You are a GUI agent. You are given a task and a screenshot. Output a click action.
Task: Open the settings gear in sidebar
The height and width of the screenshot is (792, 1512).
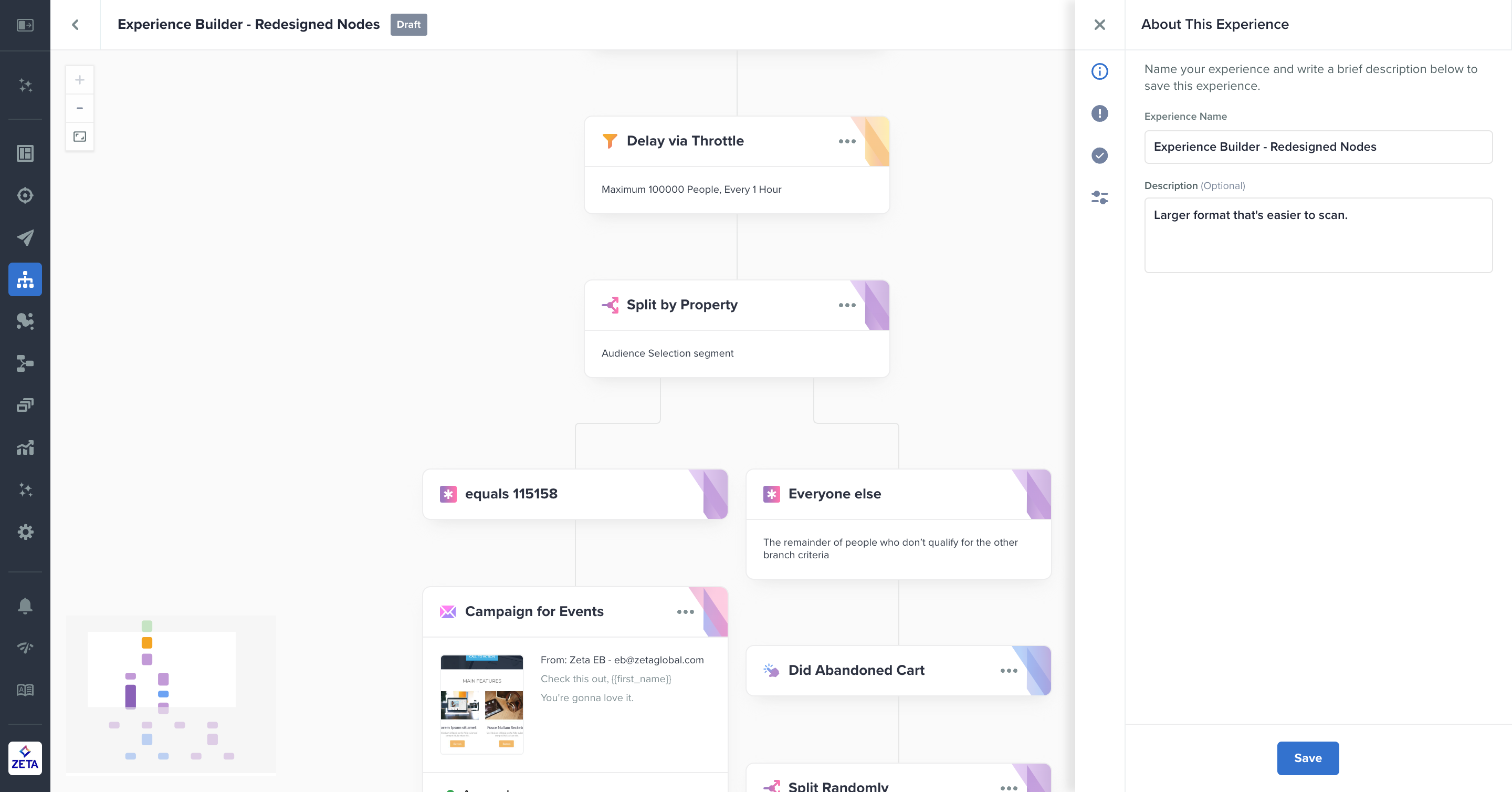click(x=25, y=532)
